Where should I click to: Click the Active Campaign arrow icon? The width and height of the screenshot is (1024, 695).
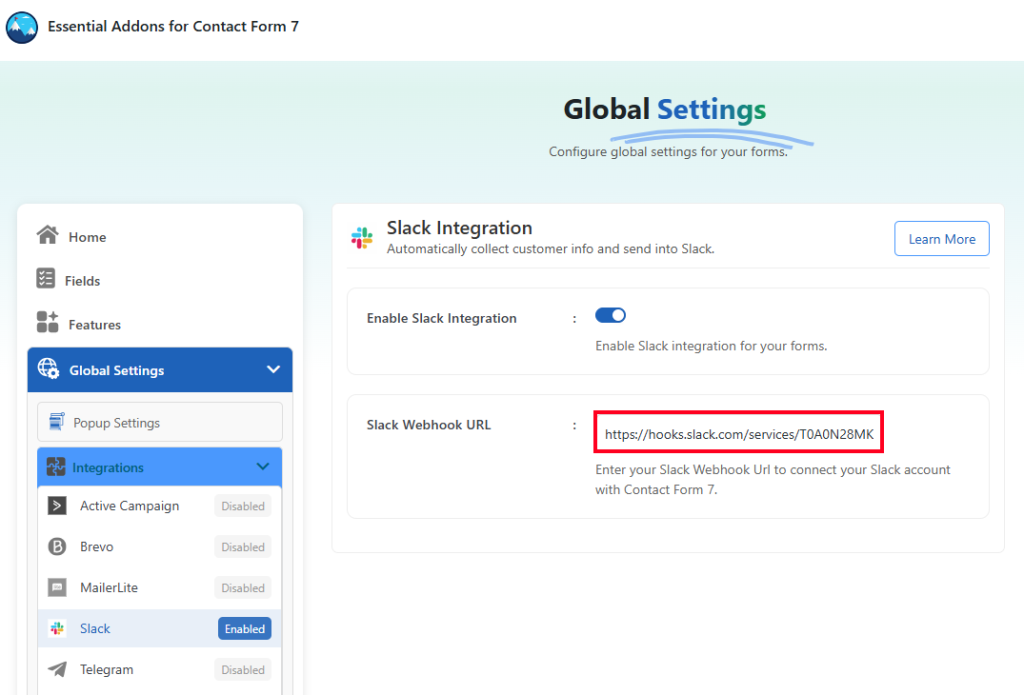57,506
